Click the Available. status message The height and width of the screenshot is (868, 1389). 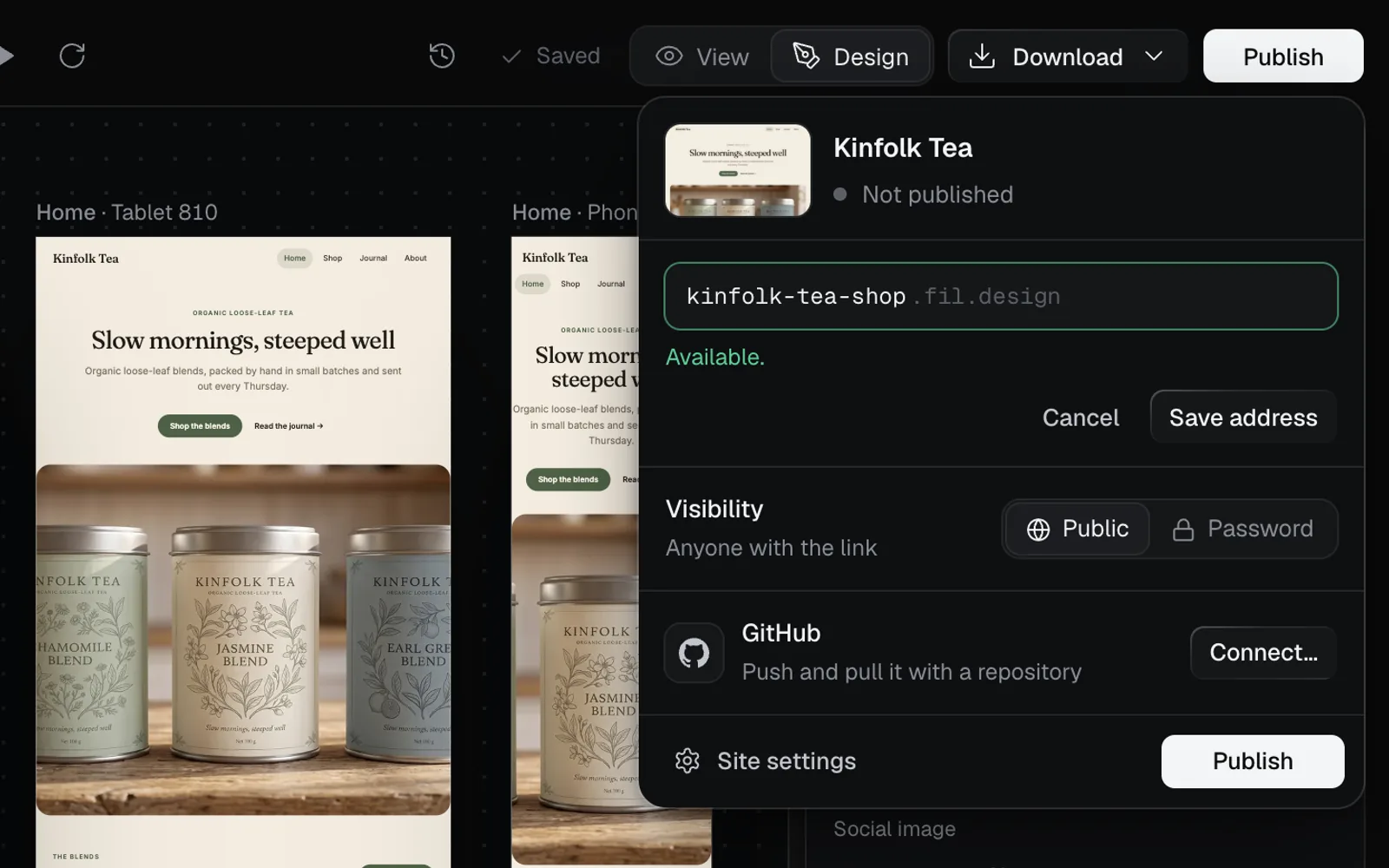(x=715, y=358)
